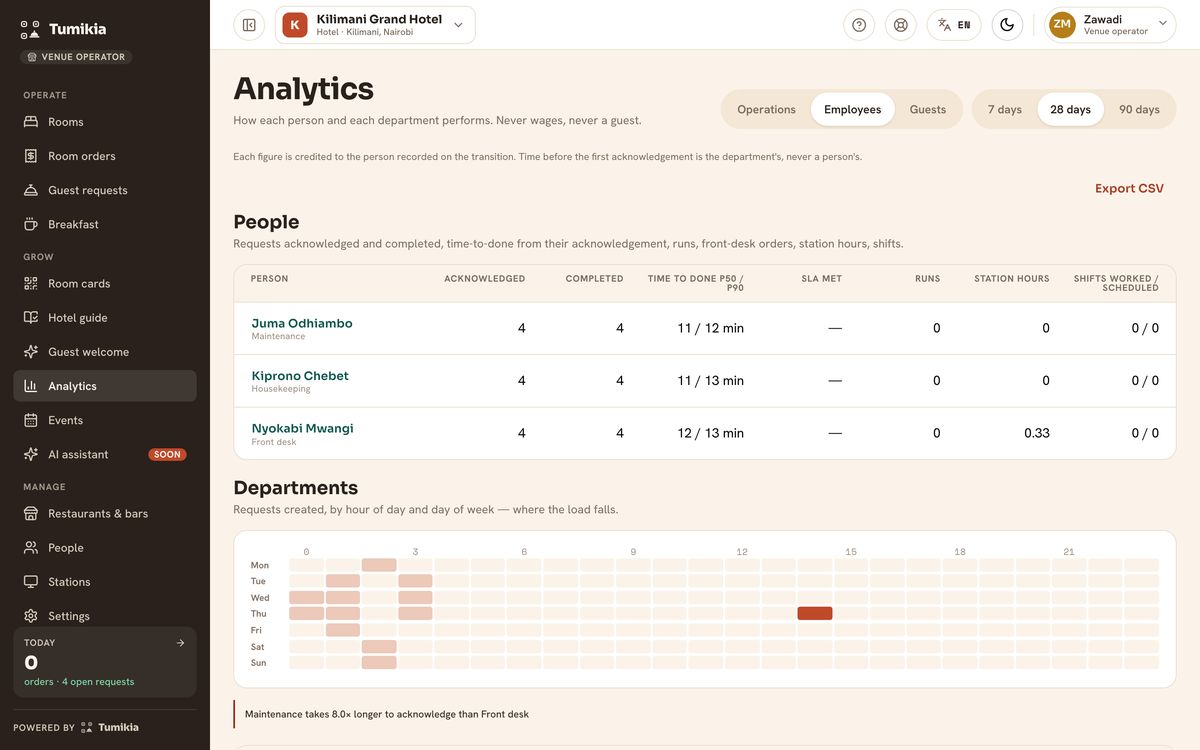This screenshot has width=1200, height=750.
Task: Click Restaurants & bars building icon
Action: (x=30, y=513)
